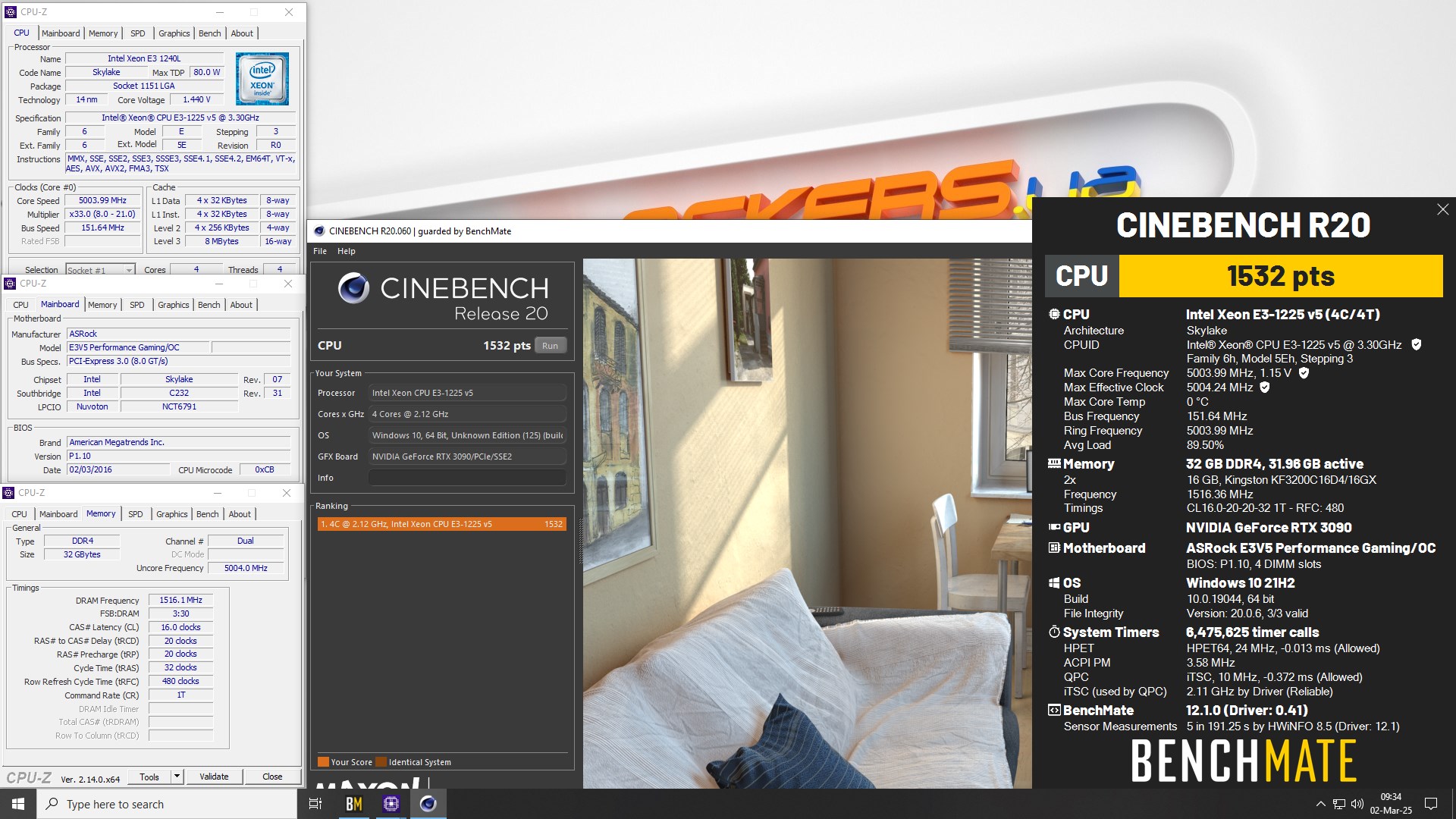
Task: Switch to CPU-Z via its taskbar icon
Action: [391, 804]
